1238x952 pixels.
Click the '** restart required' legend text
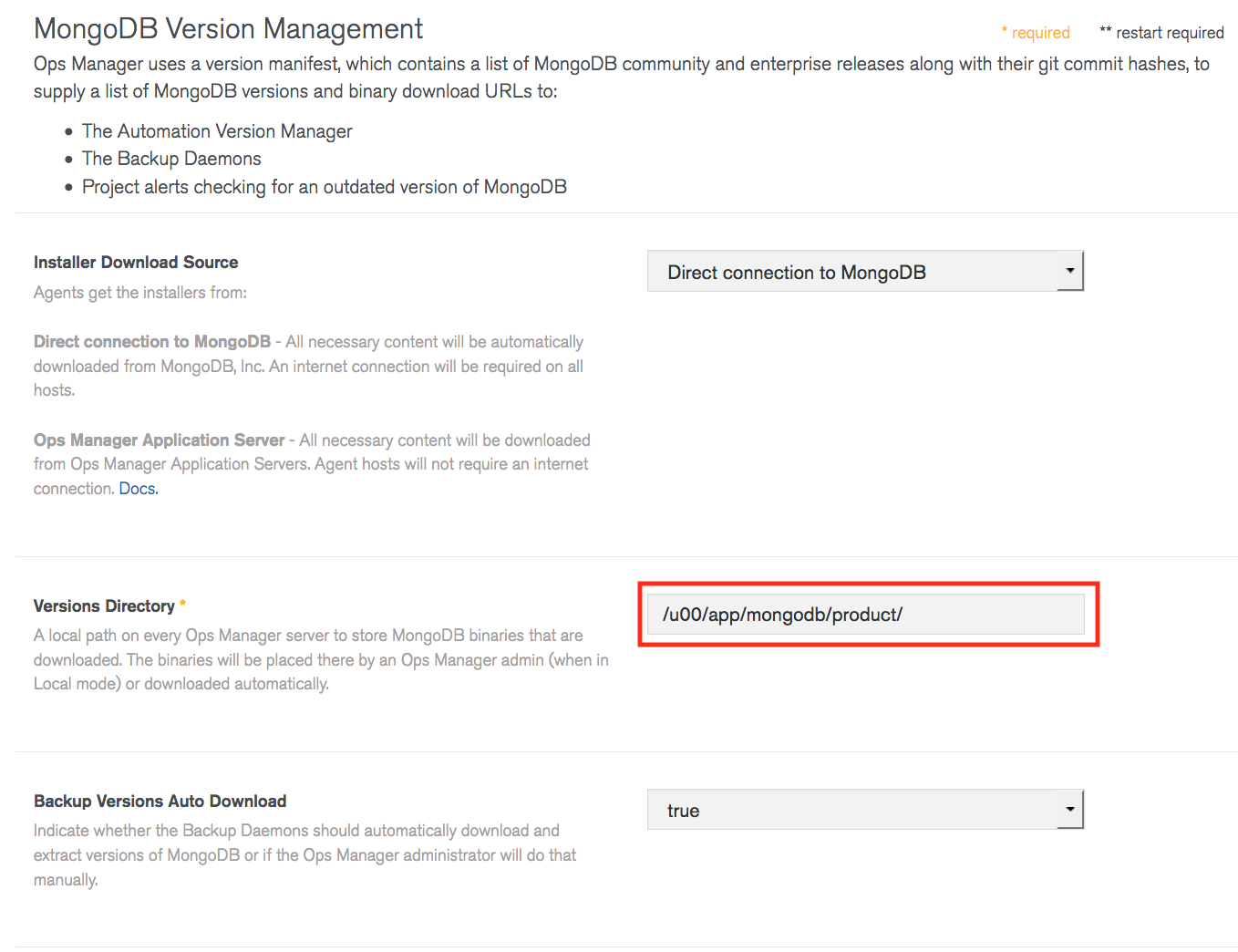pos(1161,33)
